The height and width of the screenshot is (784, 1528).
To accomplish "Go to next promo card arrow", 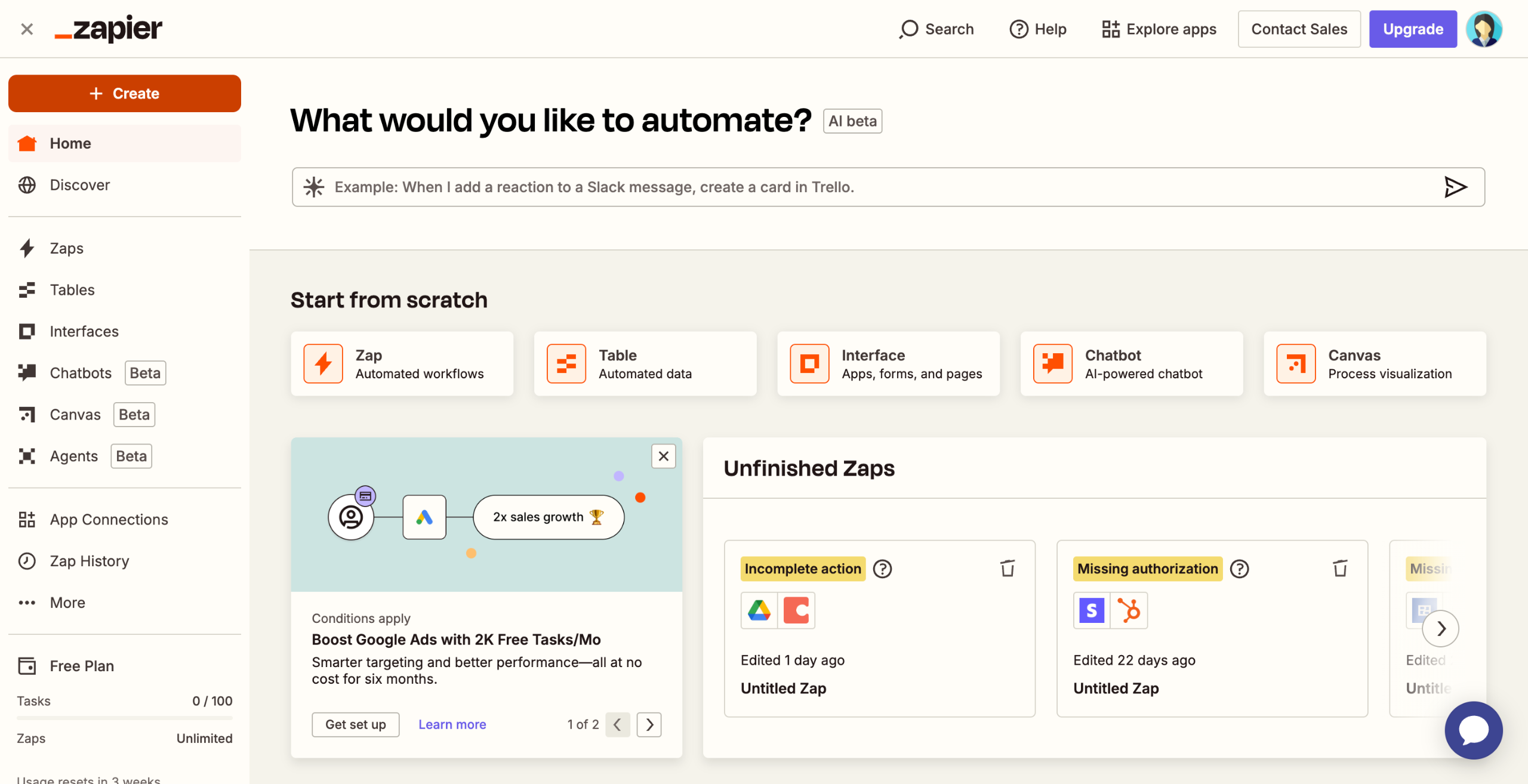I will tap(649, 724).
